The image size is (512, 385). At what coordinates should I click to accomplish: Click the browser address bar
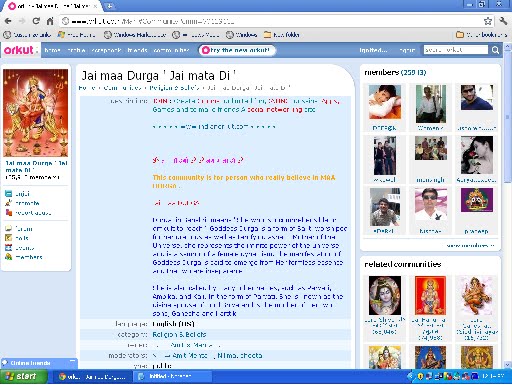point(272,21)
